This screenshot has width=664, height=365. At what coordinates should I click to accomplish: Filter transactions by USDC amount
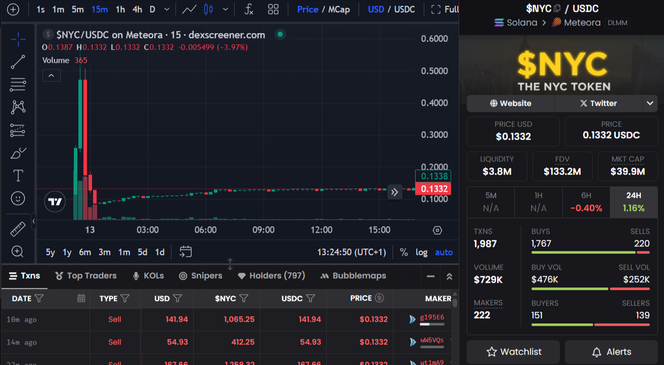point(310,299)
